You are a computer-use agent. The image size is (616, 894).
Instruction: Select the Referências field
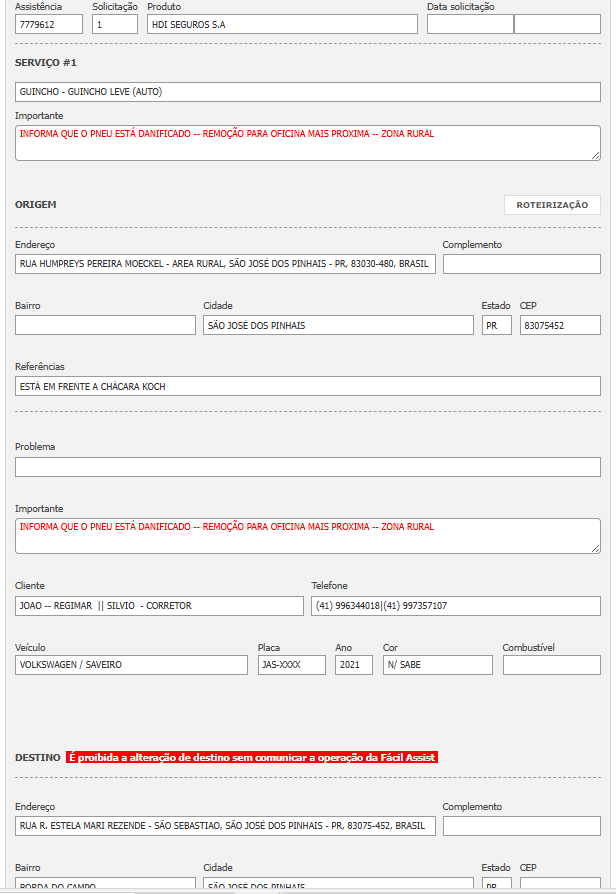[308, 386]
